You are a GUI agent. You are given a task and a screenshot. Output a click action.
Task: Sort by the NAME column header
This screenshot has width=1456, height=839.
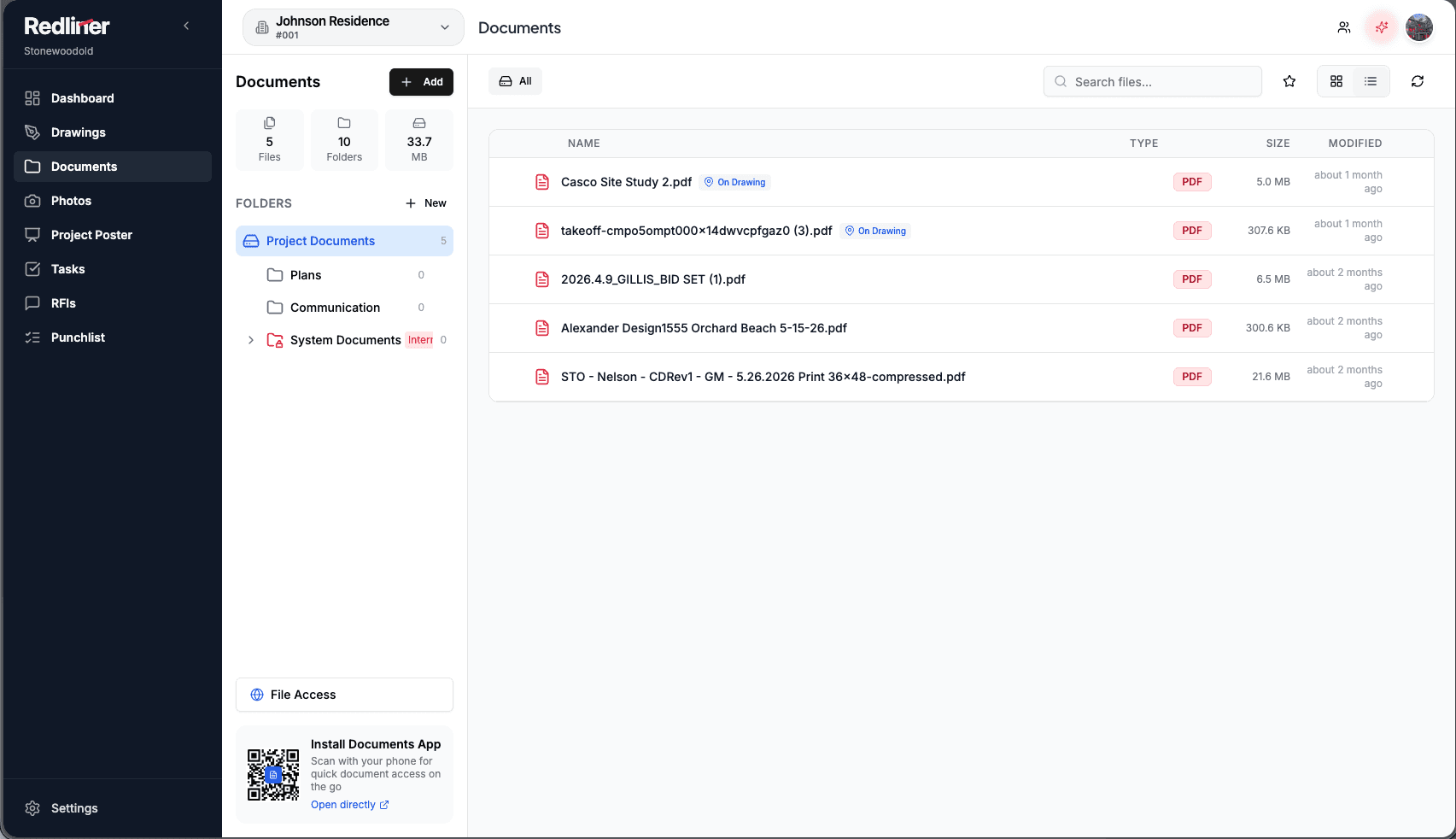583,144
